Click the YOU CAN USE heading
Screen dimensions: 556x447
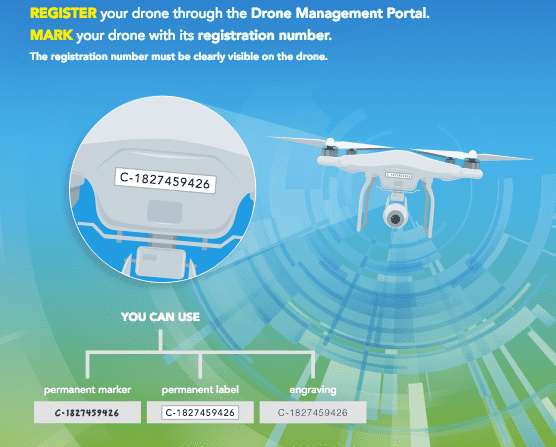[160, 317]
